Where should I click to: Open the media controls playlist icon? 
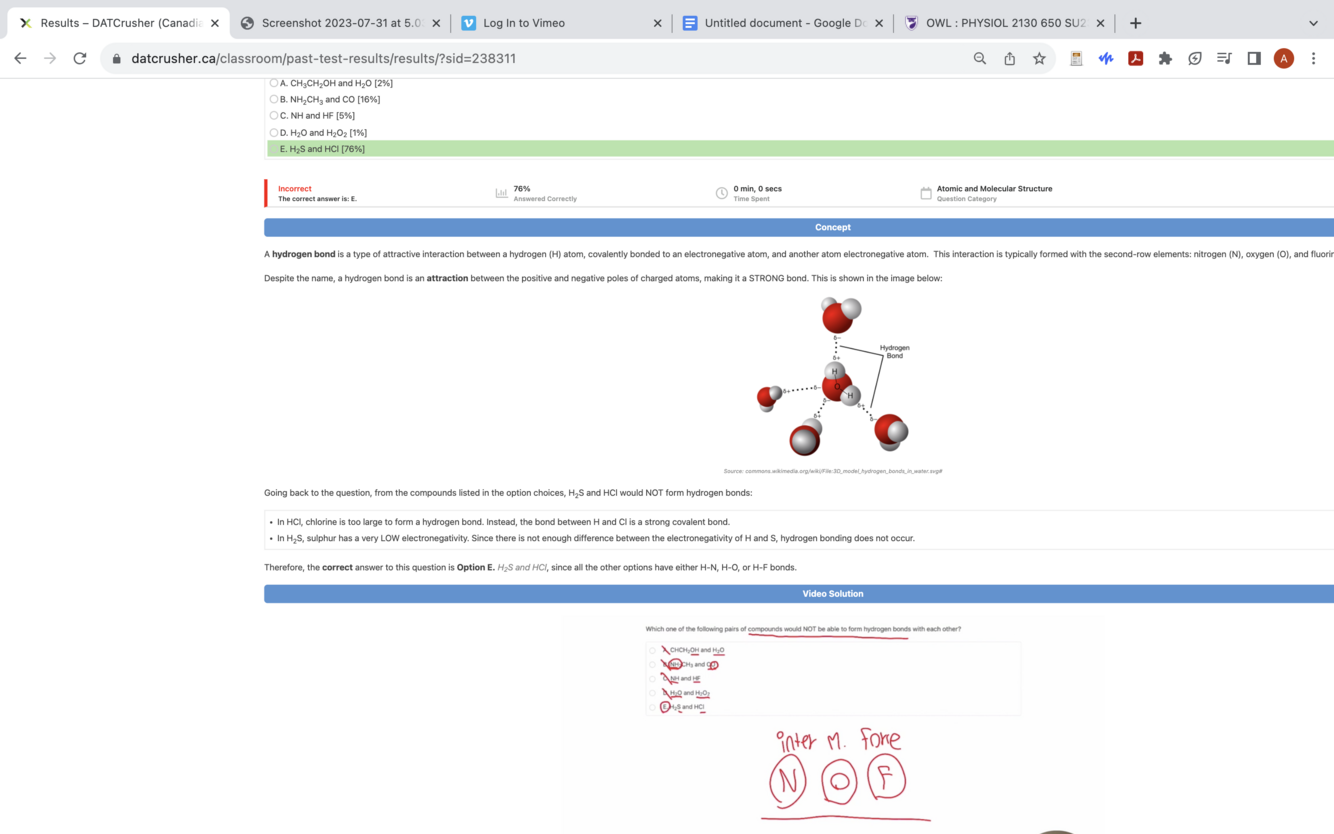point(1224,58)
